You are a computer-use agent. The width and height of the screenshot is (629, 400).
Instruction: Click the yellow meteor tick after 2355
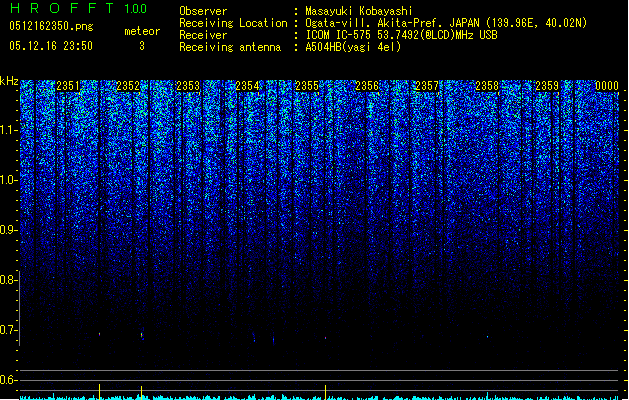[x=325, y=392]
